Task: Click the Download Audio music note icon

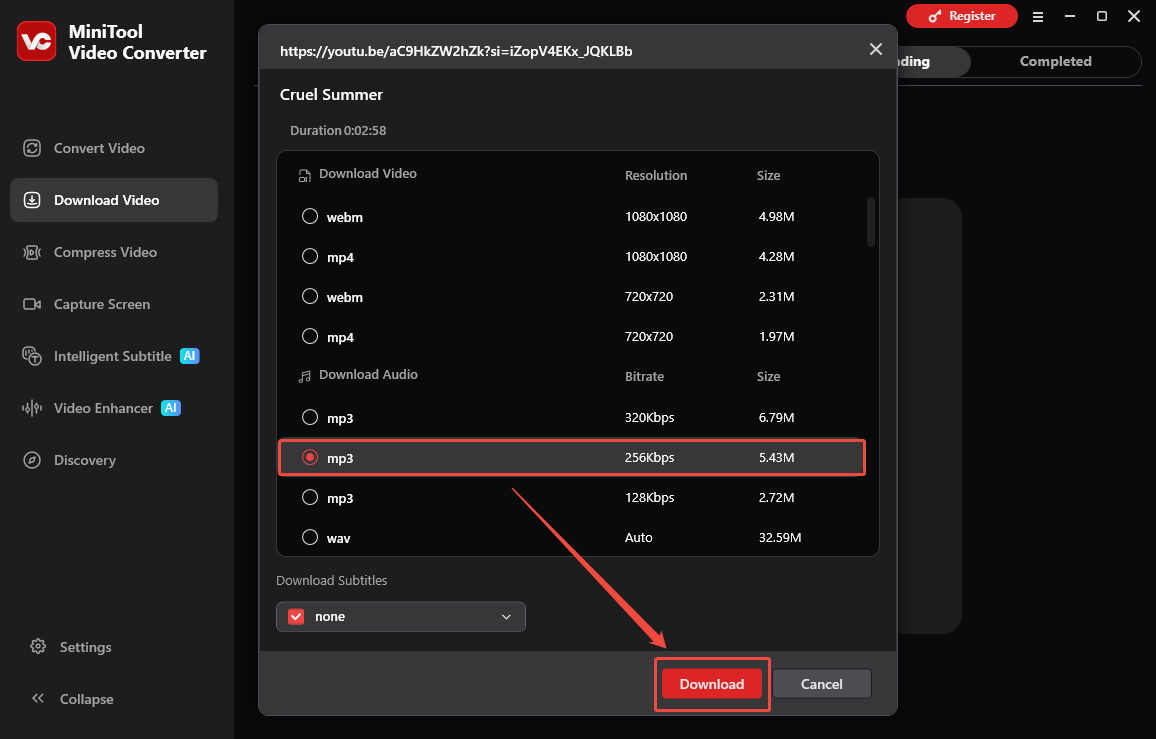Action: [304, 376]
